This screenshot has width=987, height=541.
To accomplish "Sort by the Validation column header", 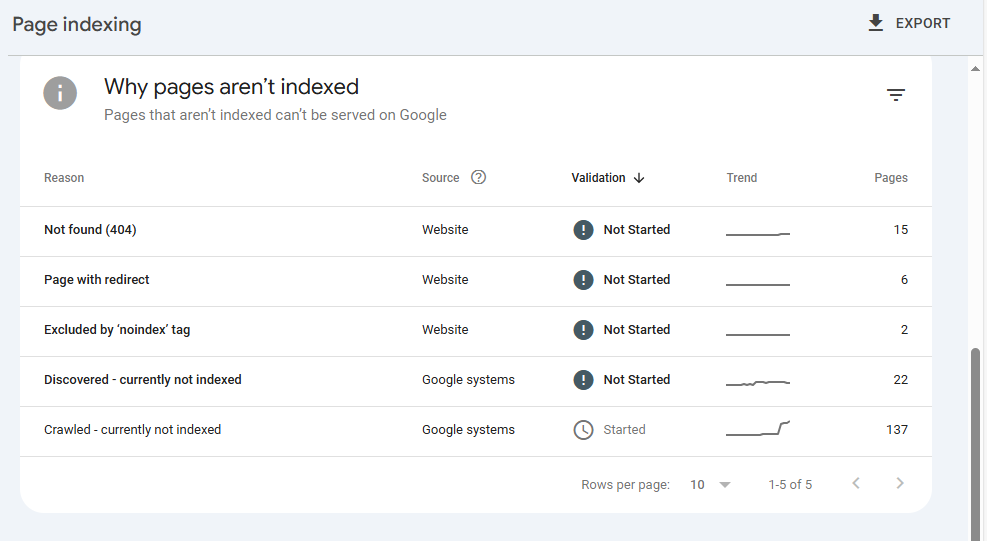I will 598,178.
